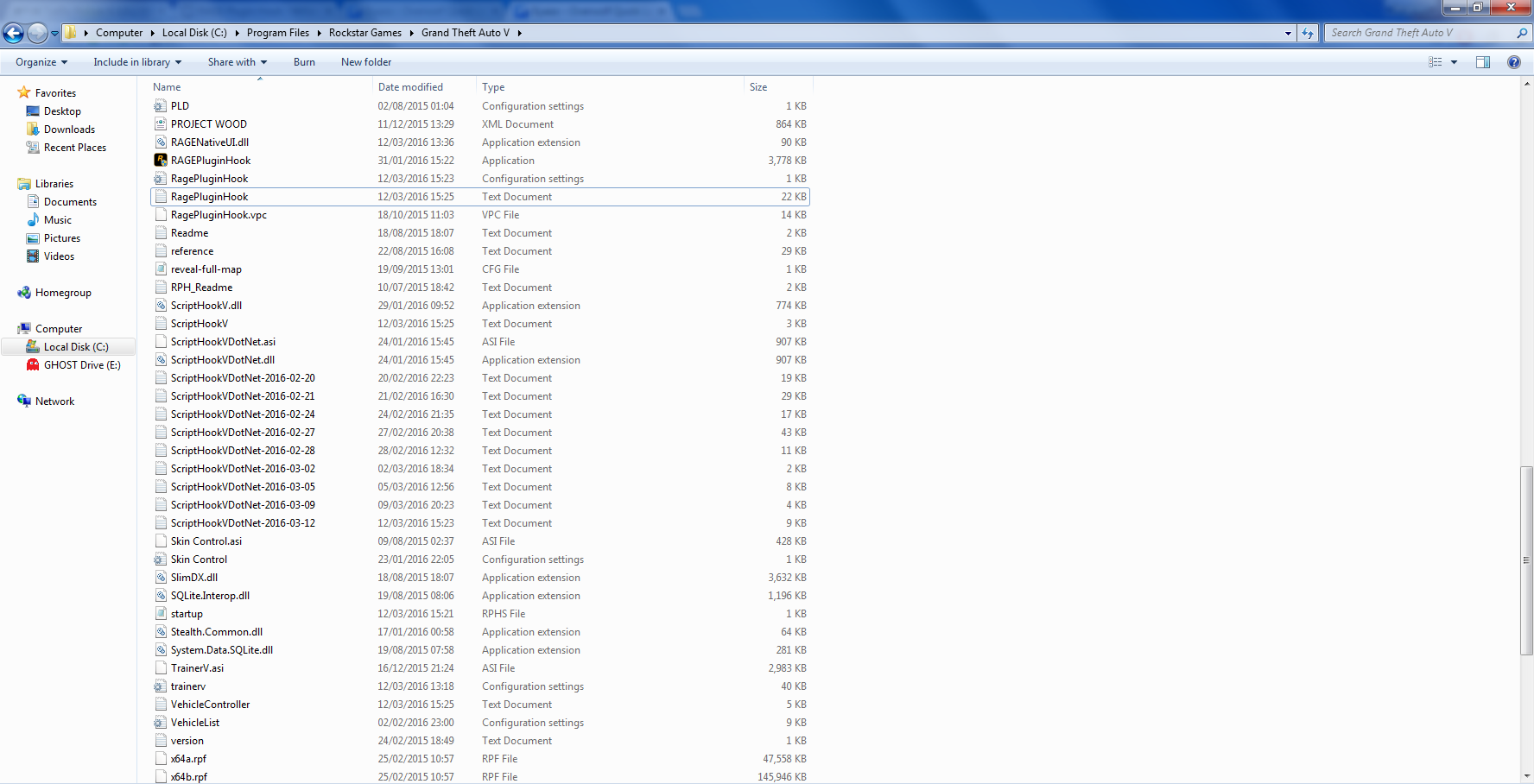Select the RagePluginHook.vpc file
The height and width of the screenshot is (784, 1534).
tap(479, 215)
